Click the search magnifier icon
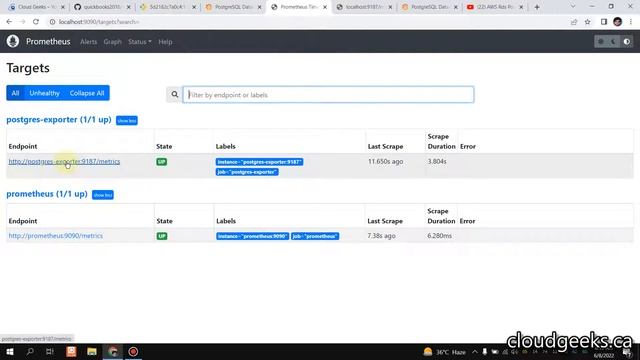 pos(175,95)
